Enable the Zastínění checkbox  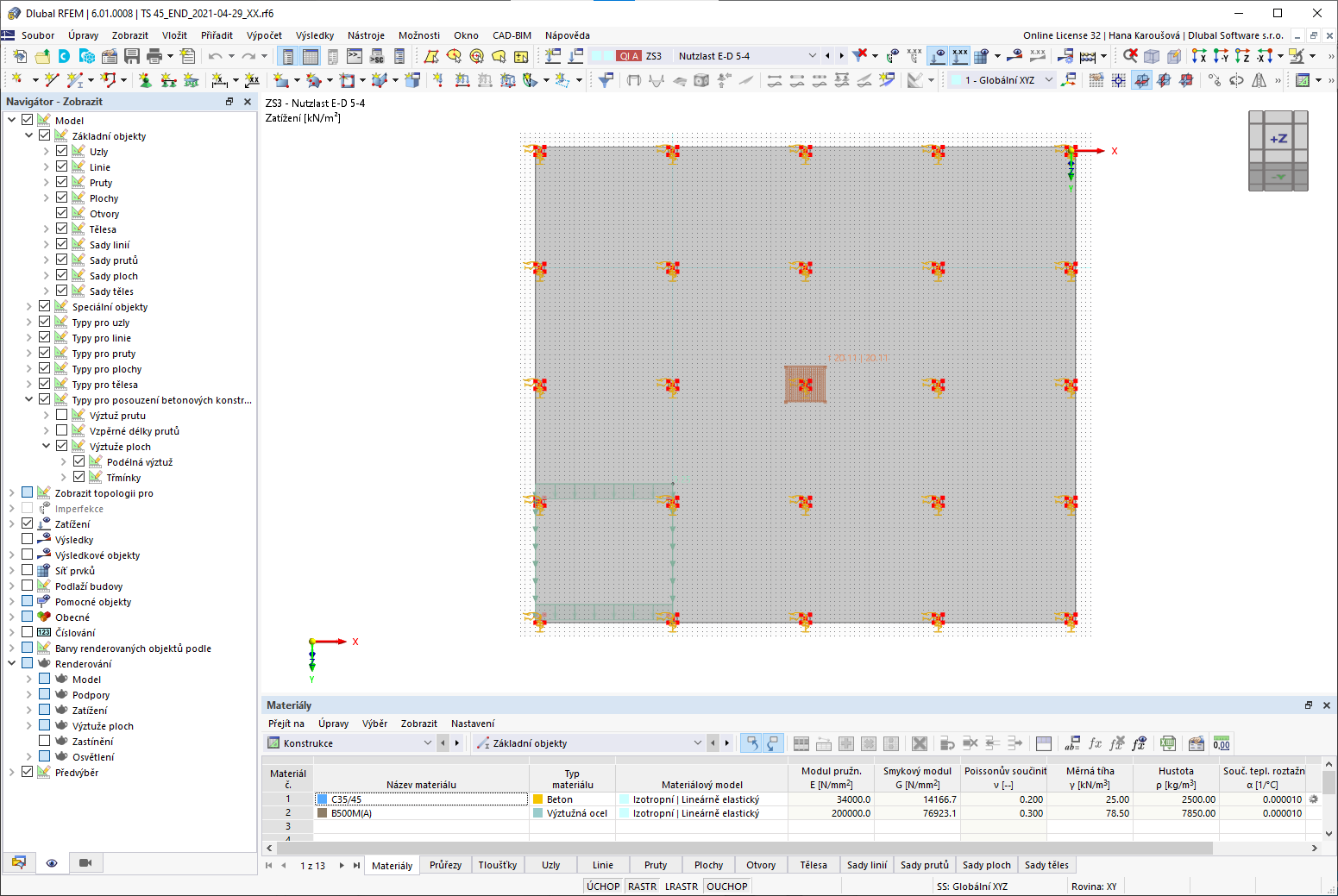(x=44, y=741)
